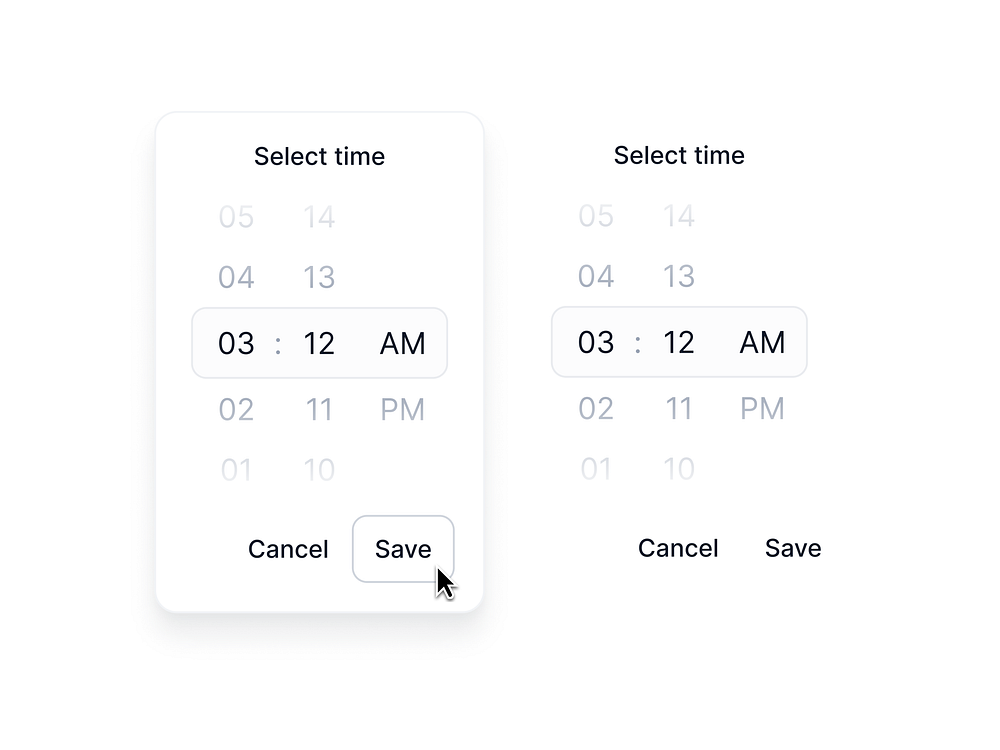Click the Save button in the left dialog
Screen dimensions: 1000x750
[x=403, y=548]
